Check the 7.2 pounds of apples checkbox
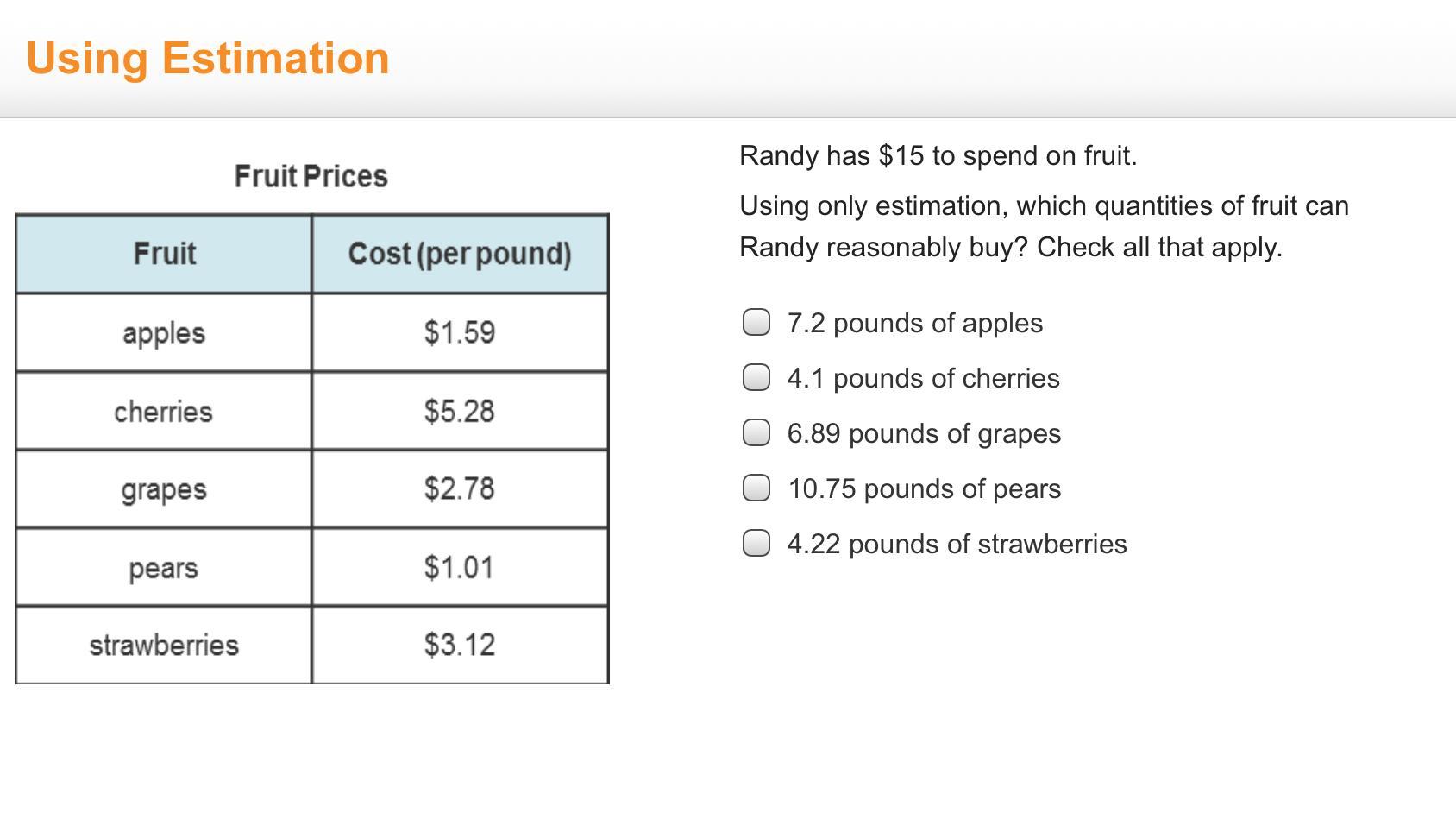1456x832 pixels. click(x=756, y=323)
